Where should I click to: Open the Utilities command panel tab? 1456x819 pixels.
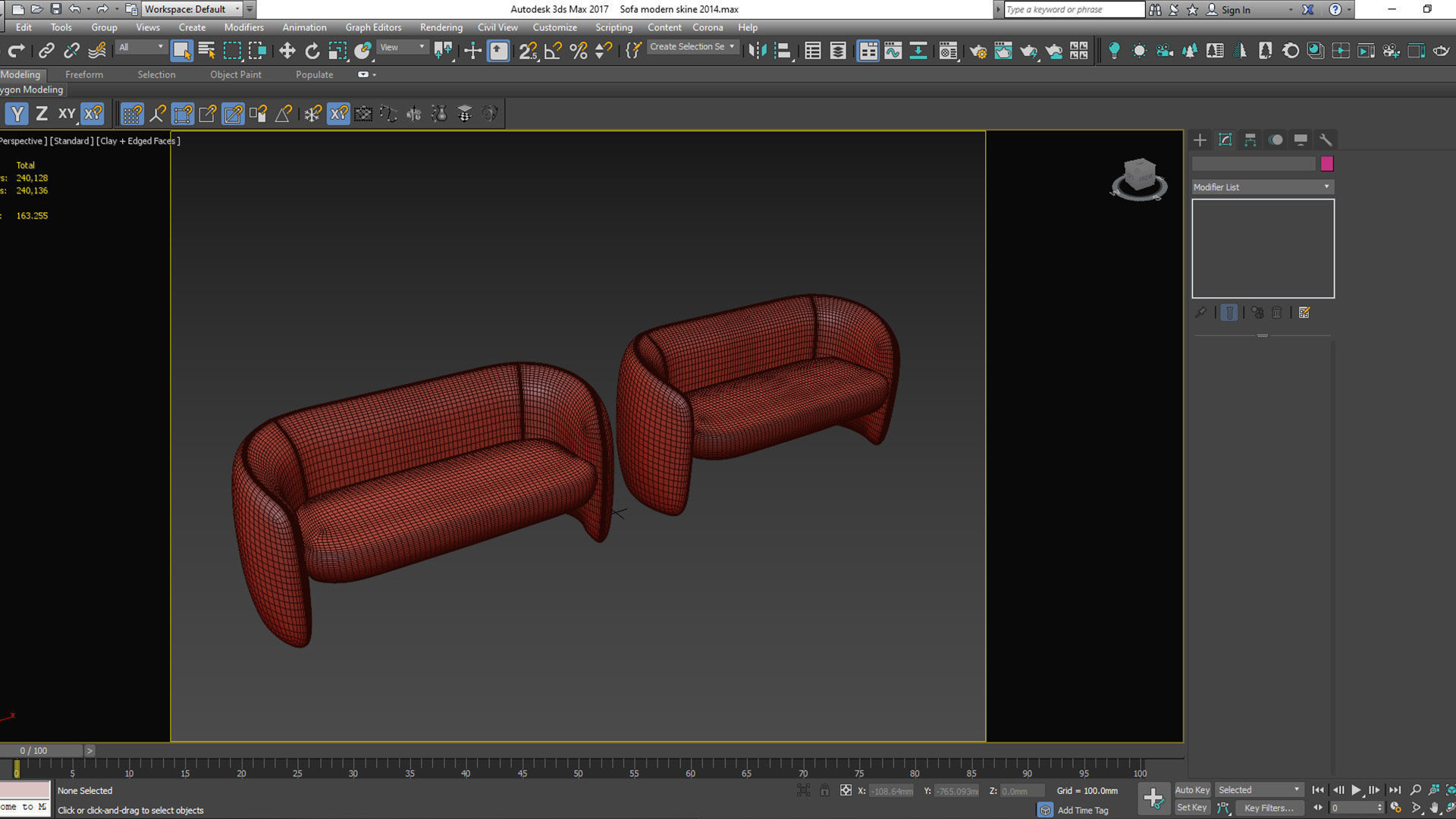(1326, 140)
